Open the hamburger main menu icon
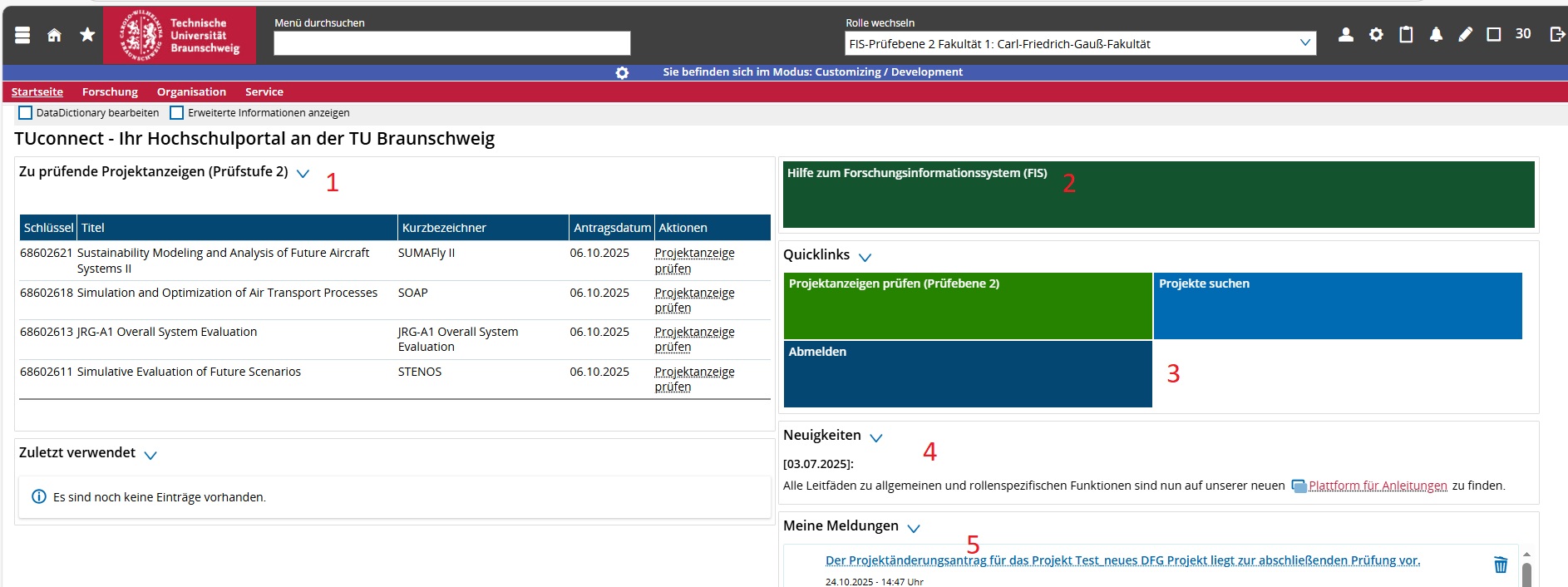 click(x=22, y=35)
